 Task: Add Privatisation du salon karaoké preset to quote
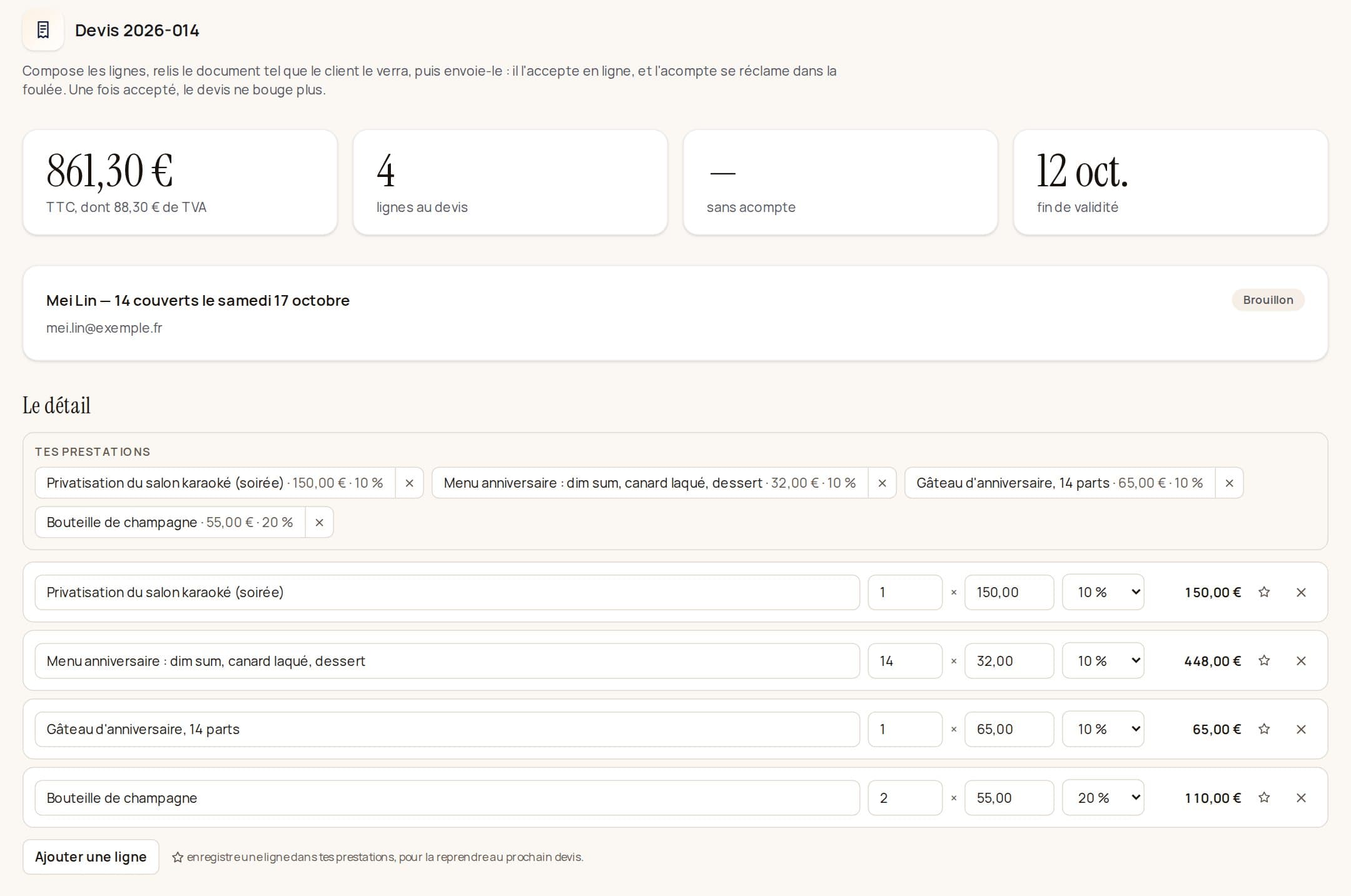(215, 483)
